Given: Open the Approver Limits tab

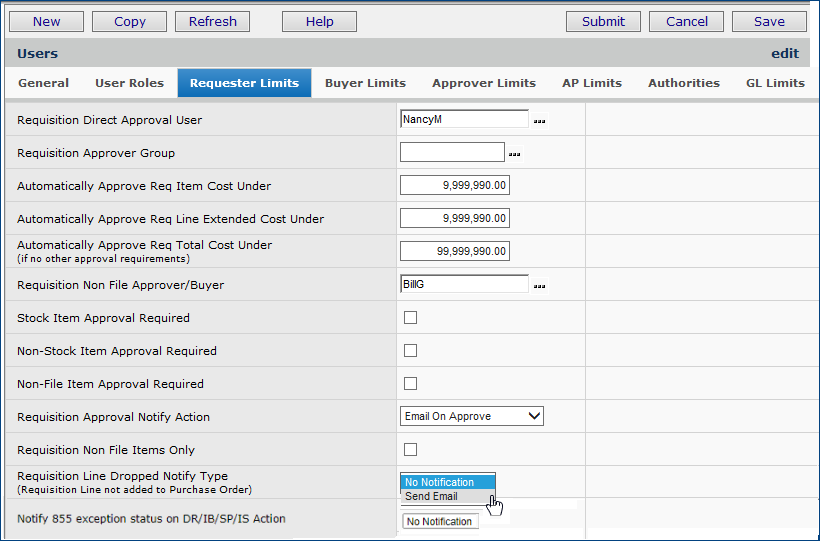Looking at the screenshot, I should pyautogui.click(x=483, y=83).
